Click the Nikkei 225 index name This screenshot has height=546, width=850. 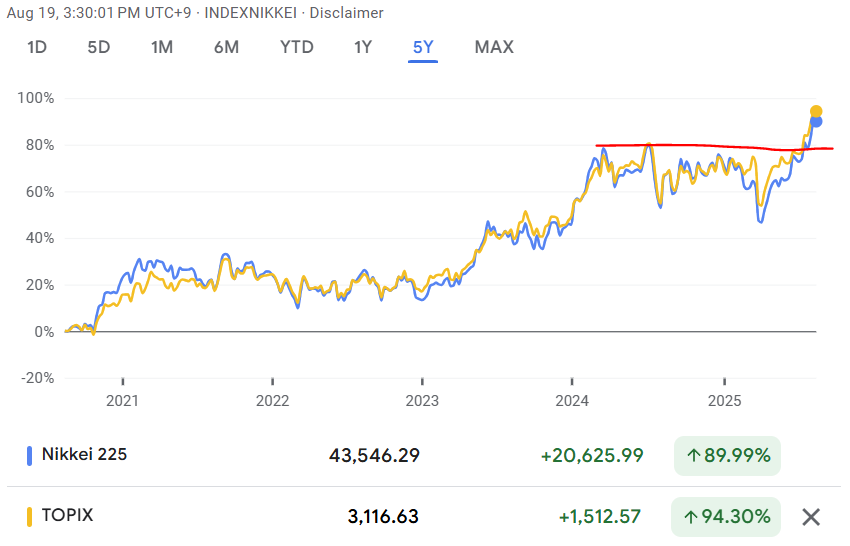pyautogui.click(x=84, y=454)
